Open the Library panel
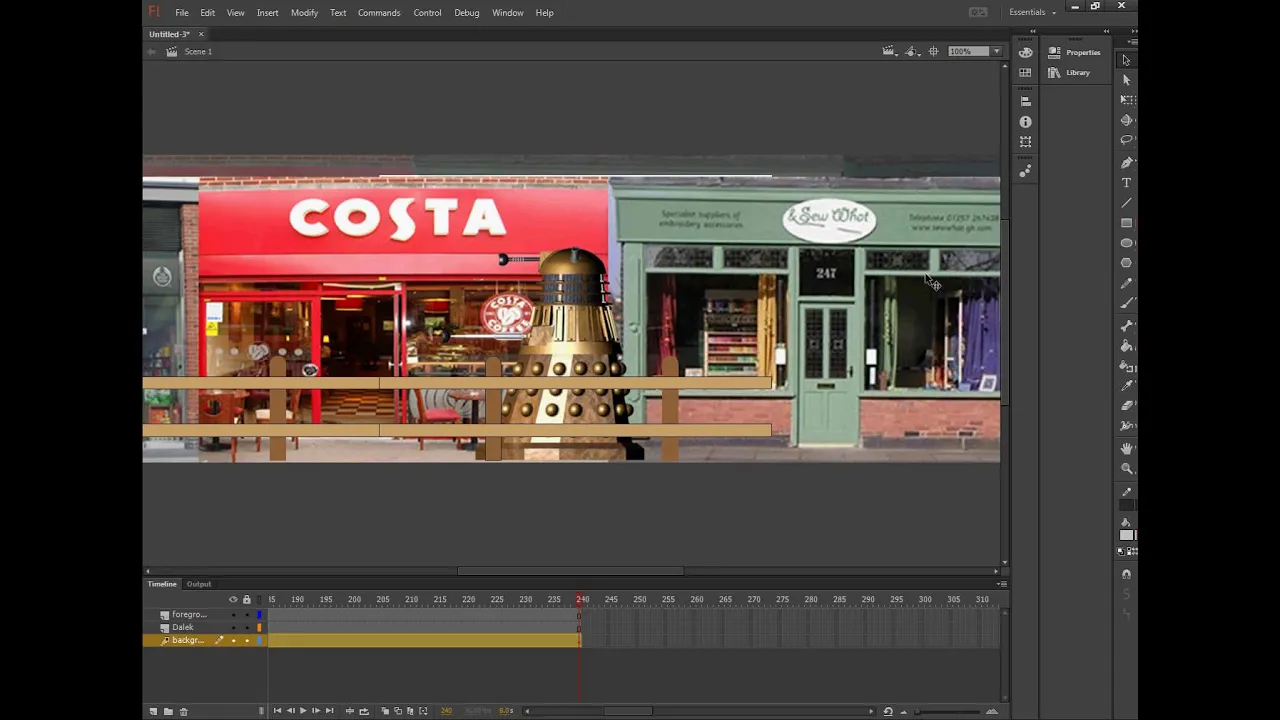 1070,72
